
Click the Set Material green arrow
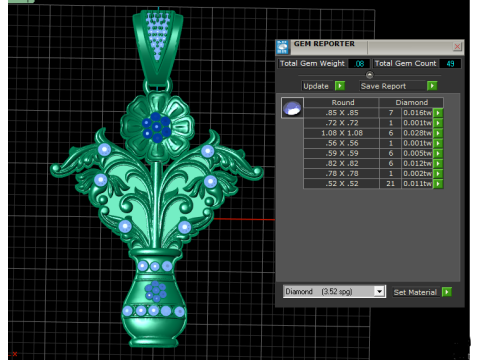point(447,292)
